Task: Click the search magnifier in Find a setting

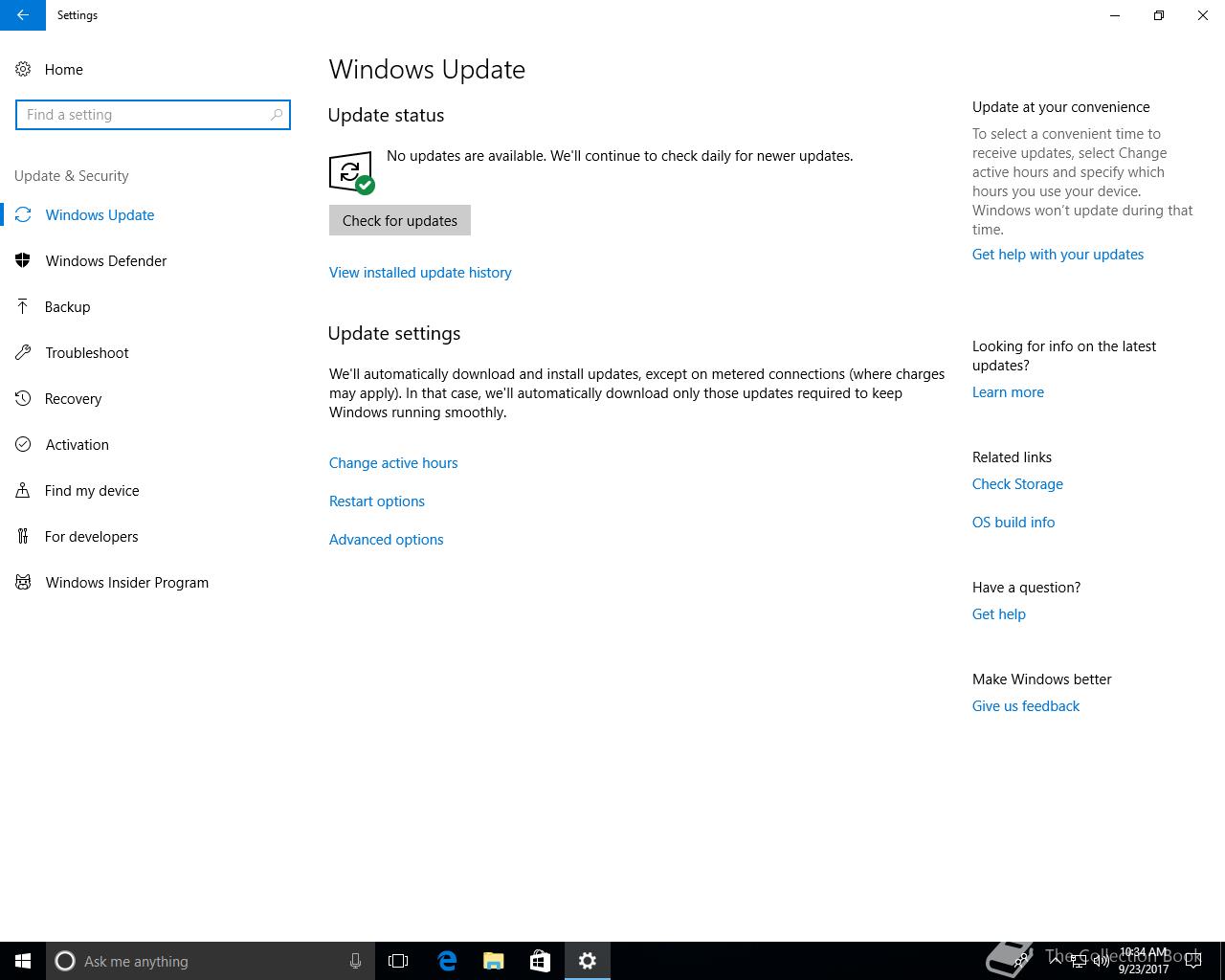Action: pos(277,115)
